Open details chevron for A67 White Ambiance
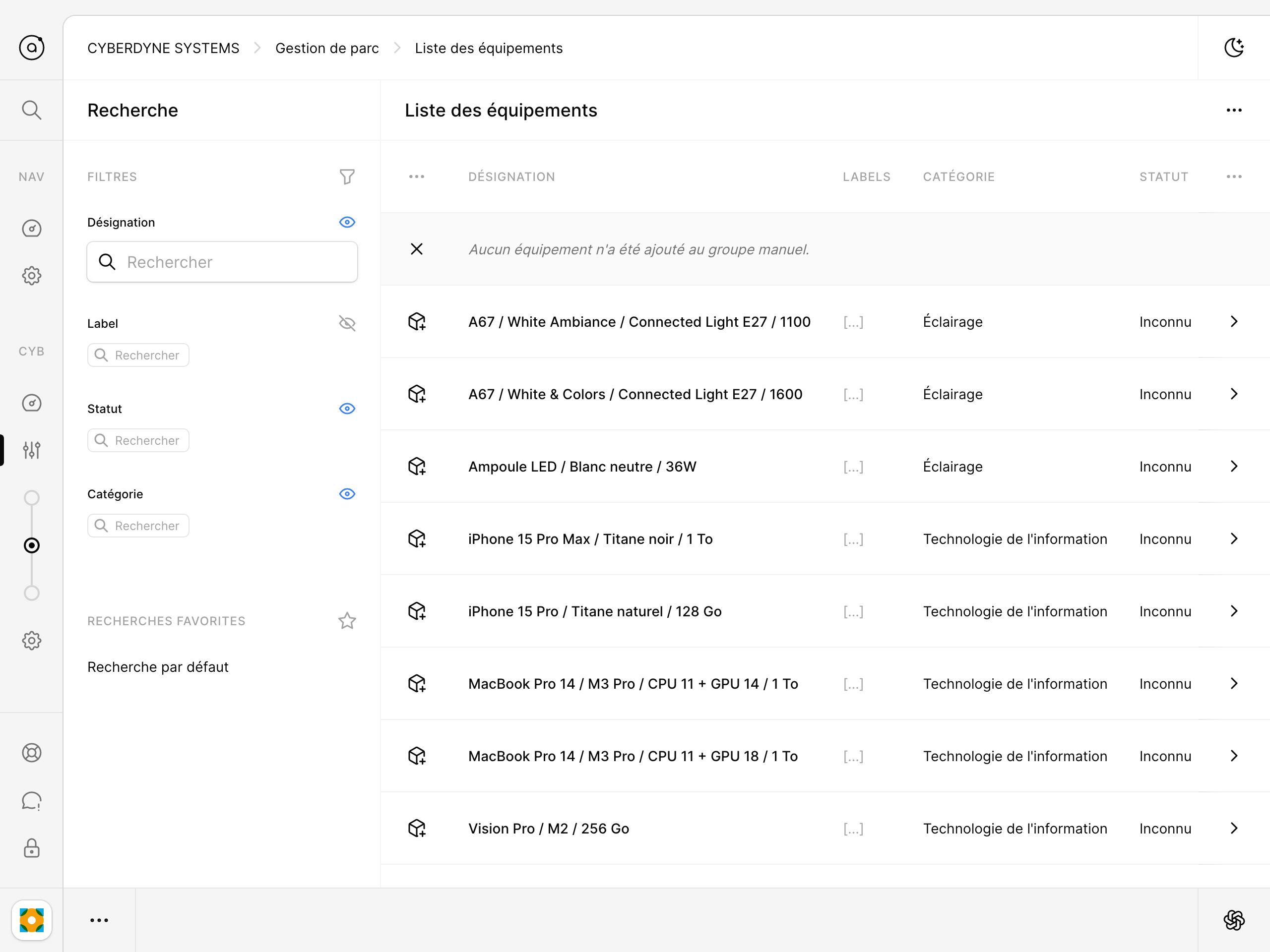Image resolution: width=1270 pixels, height=952 pixels. coord(1234,321)
